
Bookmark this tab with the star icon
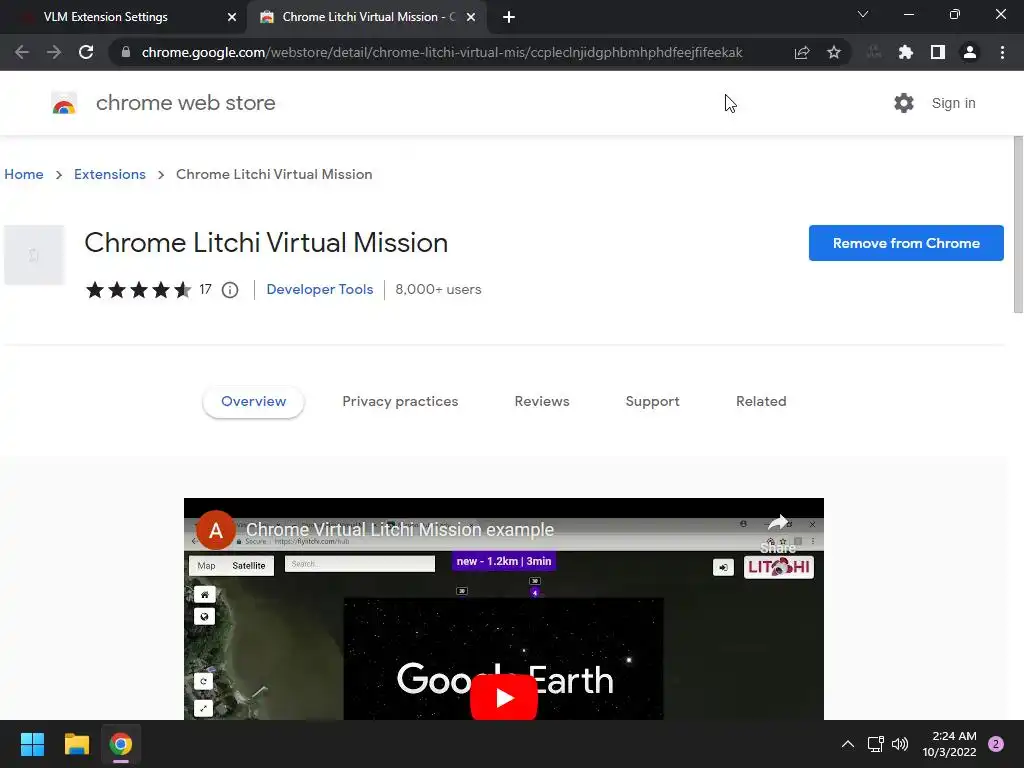coord(834,52)
